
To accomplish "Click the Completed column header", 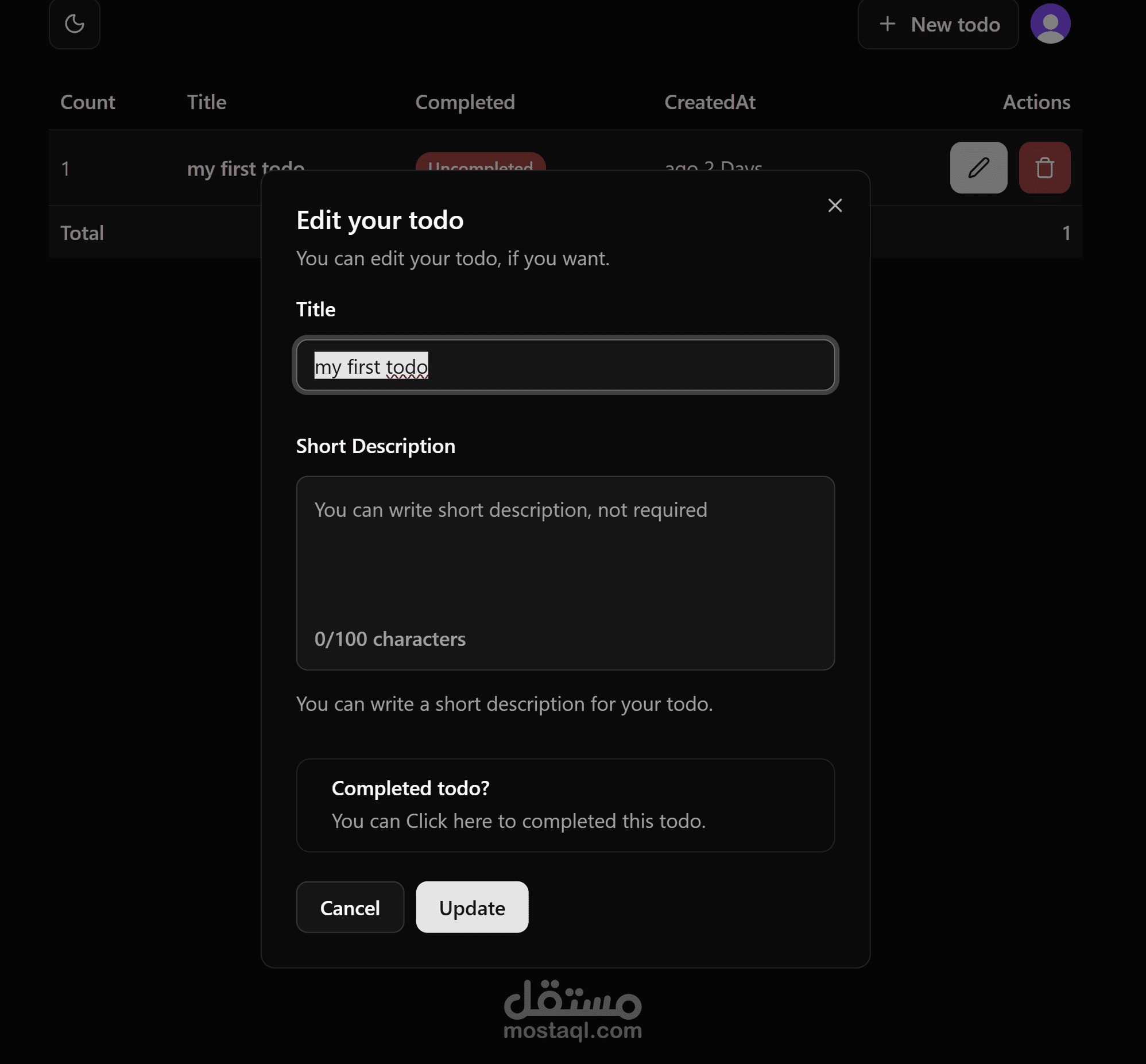I will coord(464,102).
